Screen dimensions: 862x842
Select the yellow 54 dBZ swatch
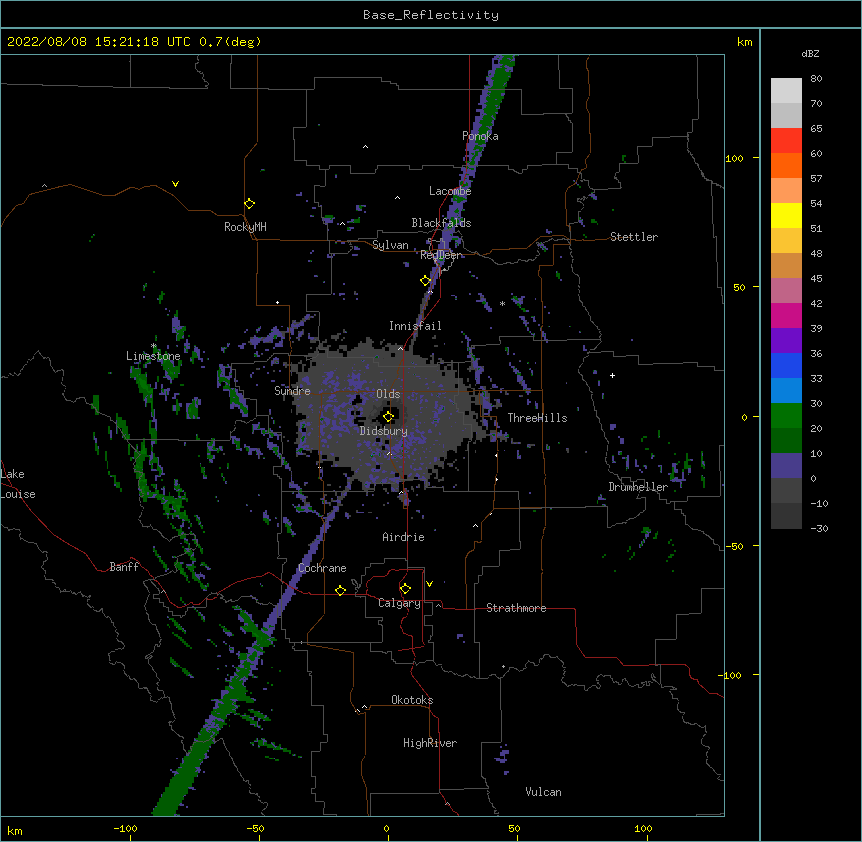point(786,215)
